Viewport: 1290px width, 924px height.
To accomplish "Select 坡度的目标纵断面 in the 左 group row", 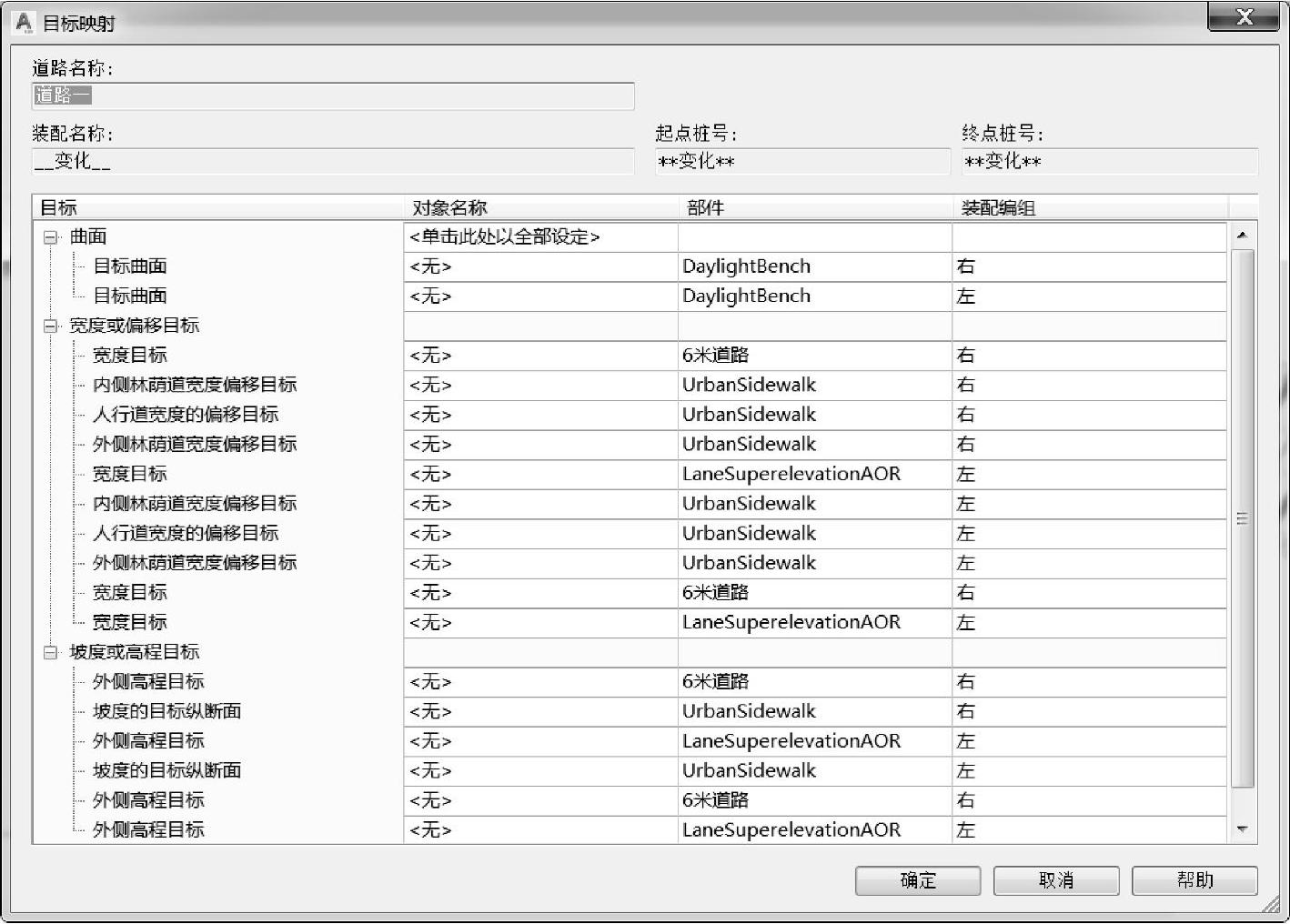I will (166, 771).
